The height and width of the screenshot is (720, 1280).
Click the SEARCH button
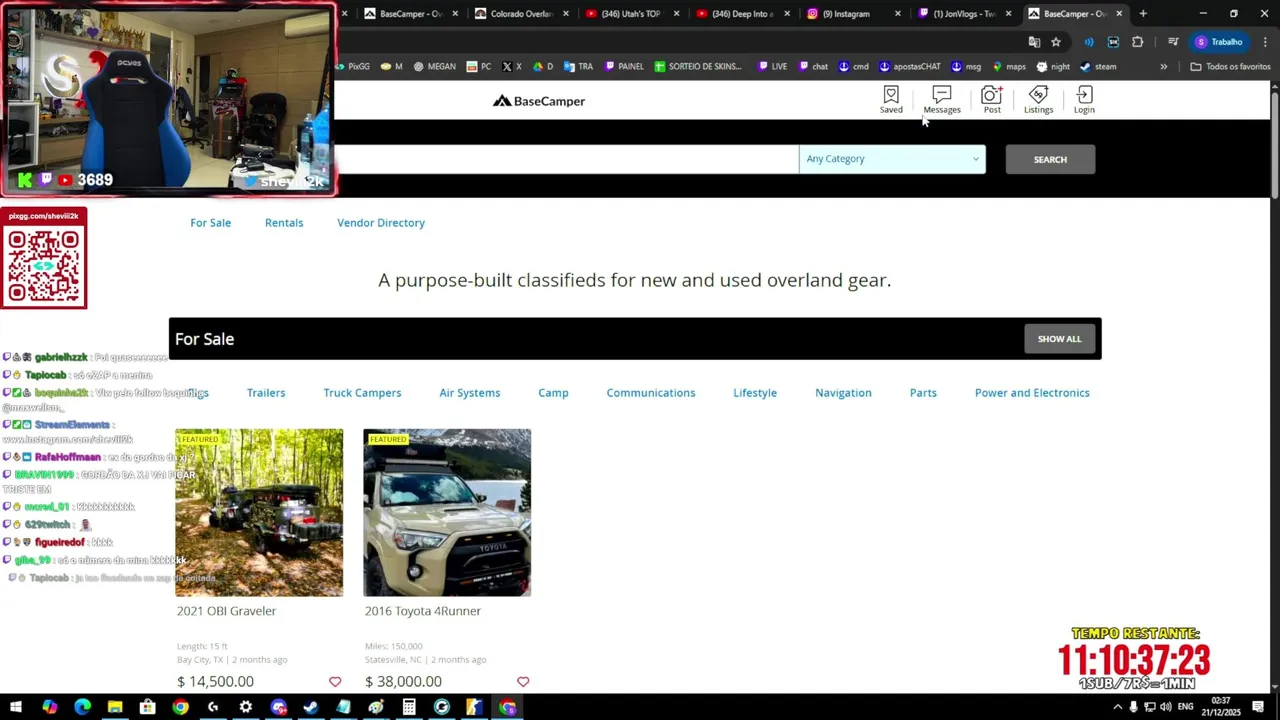pyautogui.click(x=1050, y=160)
